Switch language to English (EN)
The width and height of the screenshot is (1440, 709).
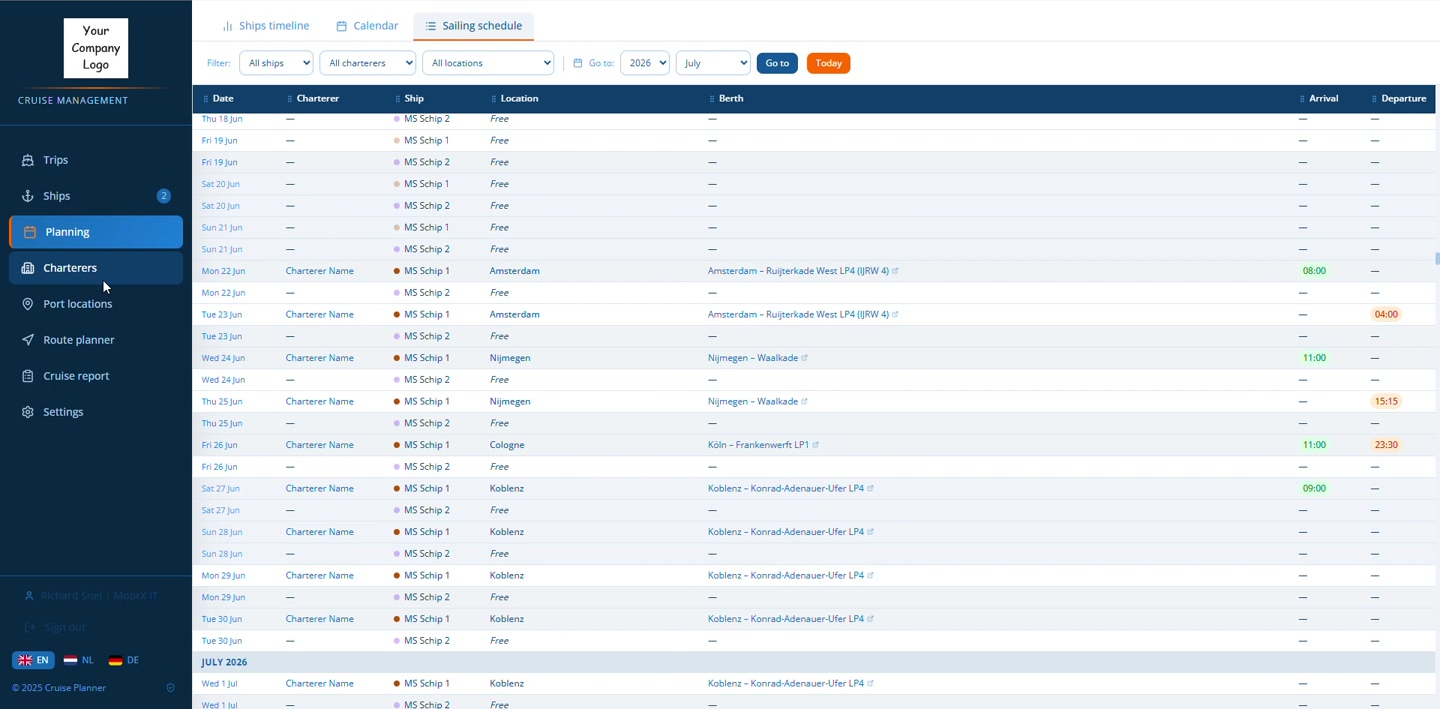33,660
